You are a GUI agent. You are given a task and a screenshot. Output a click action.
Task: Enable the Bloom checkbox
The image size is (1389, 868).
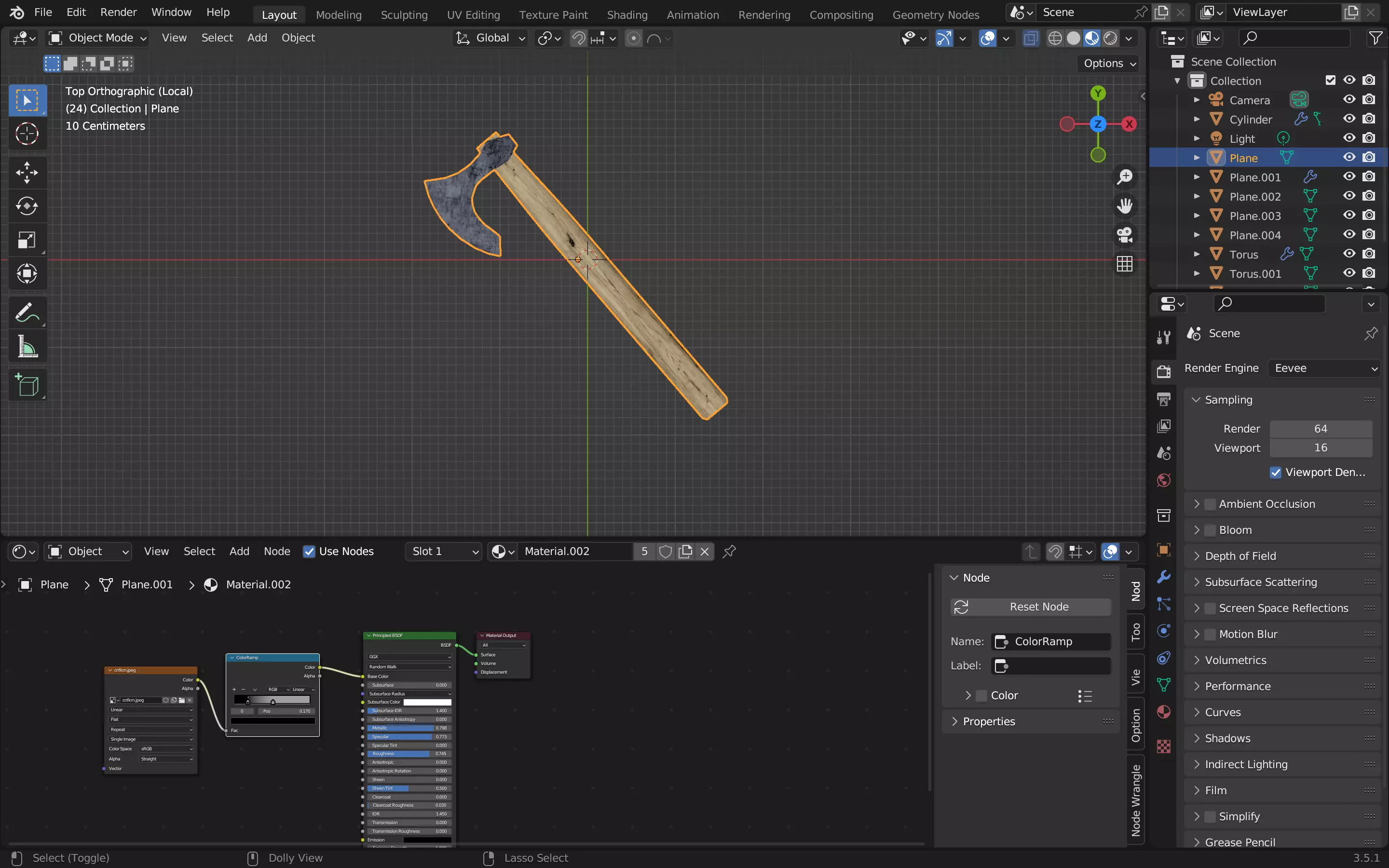1210,530
